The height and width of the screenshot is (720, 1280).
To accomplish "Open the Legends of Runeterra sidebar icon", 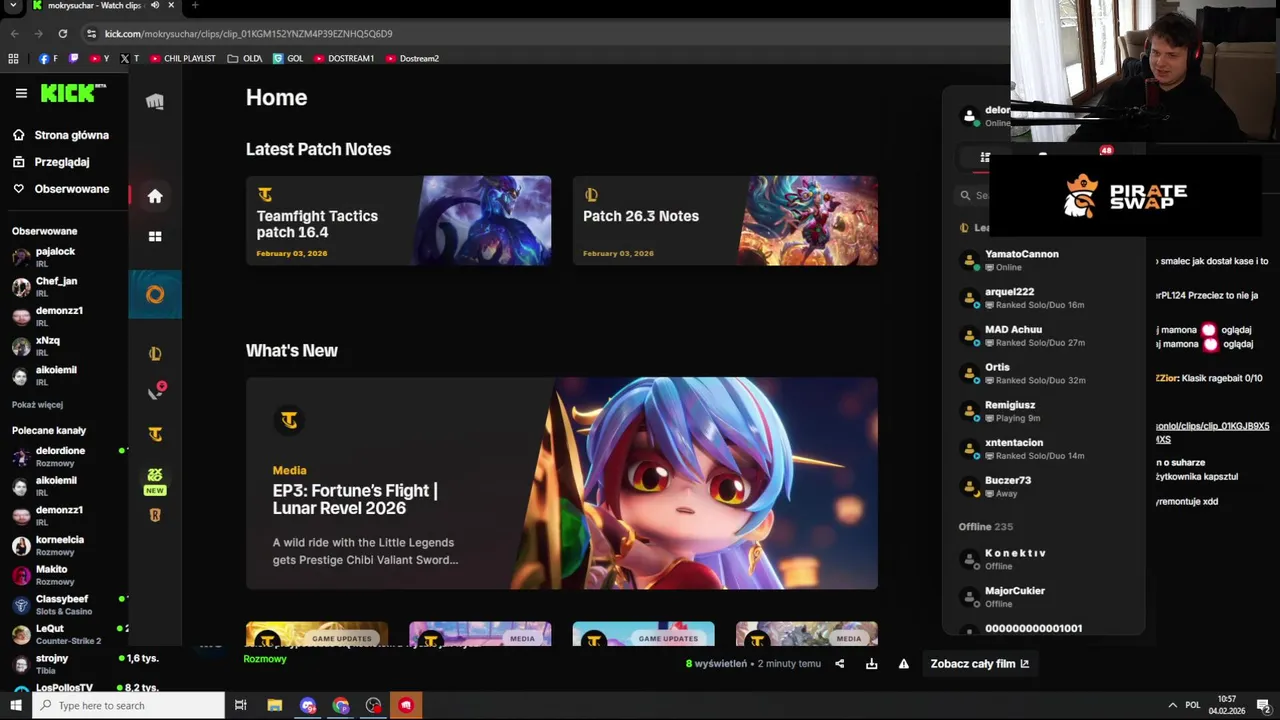I will pos(155,515).
